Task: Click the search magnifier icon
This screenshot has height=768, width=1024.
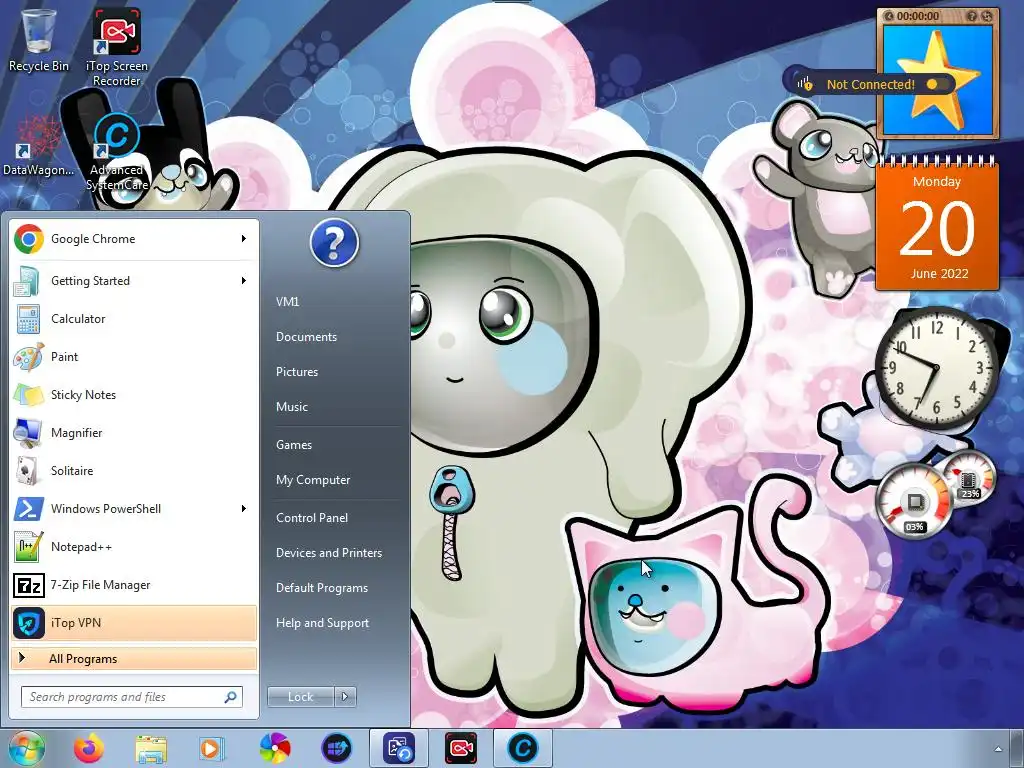Action: (230, 697)
